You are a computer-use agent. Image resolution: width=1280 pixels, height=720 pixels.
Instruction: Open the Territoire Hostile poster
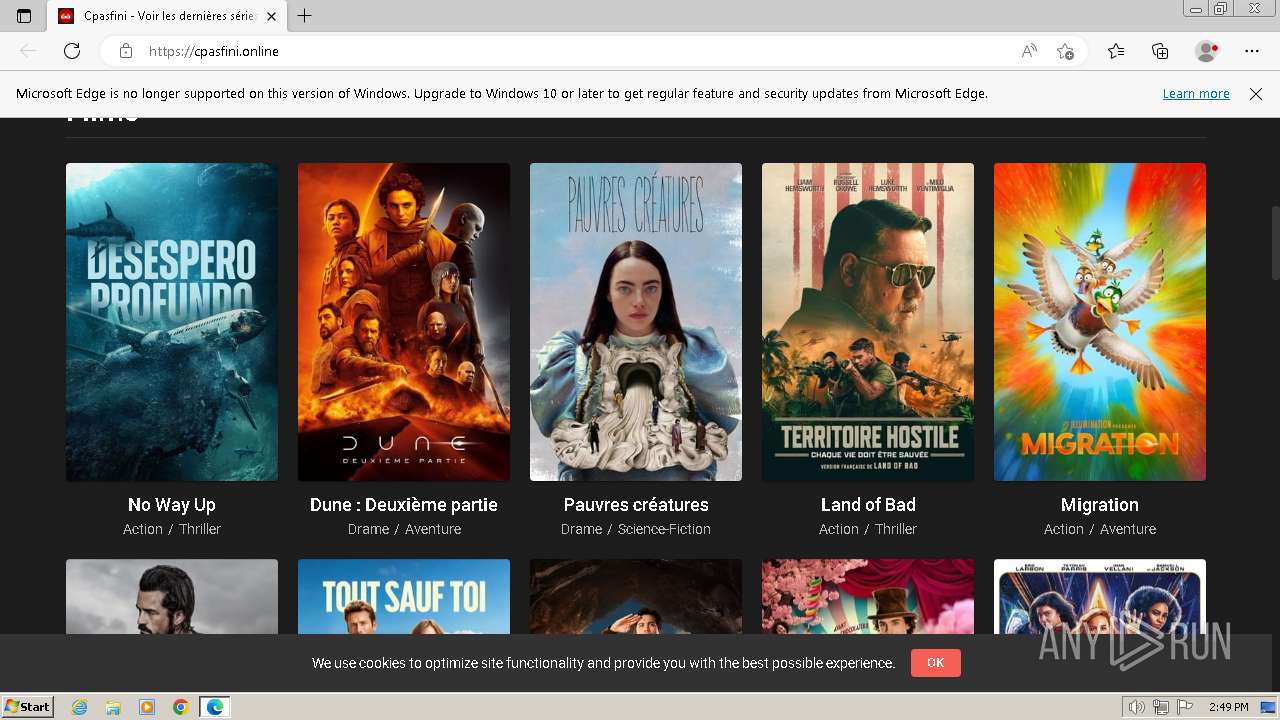click(x=868, y=322)
